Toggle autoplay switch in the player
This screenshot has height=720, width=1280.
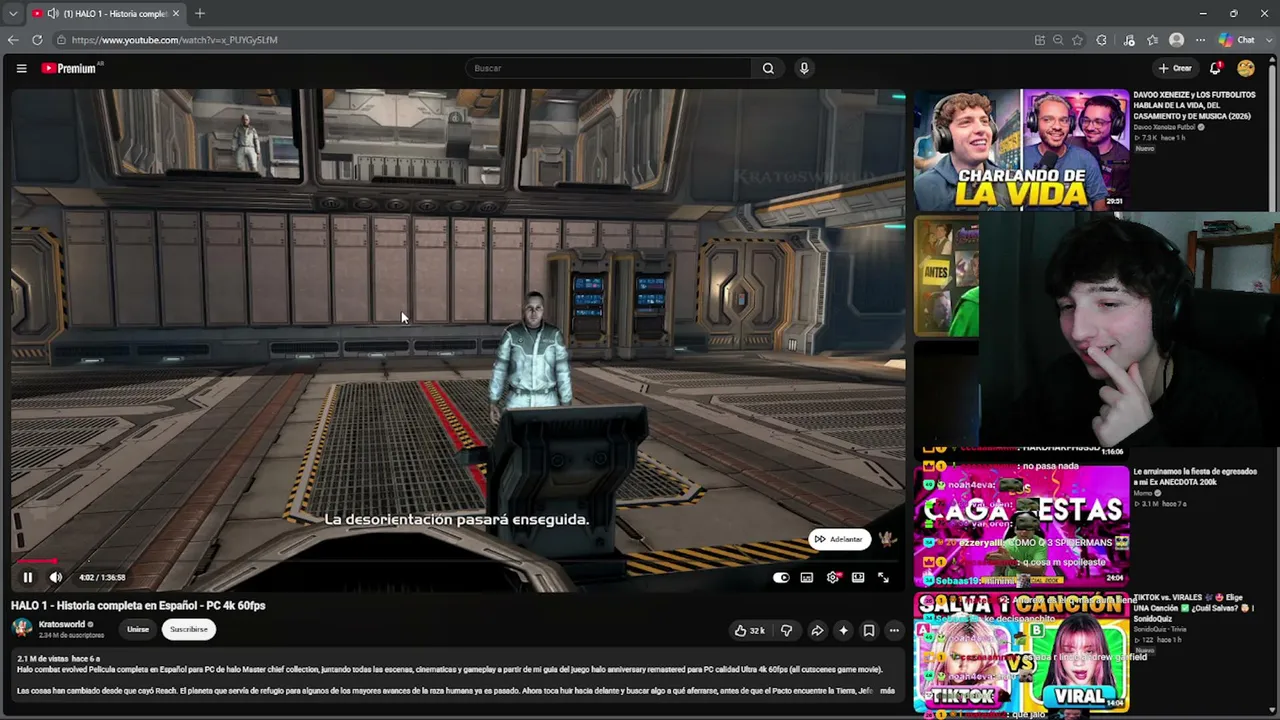781,577
